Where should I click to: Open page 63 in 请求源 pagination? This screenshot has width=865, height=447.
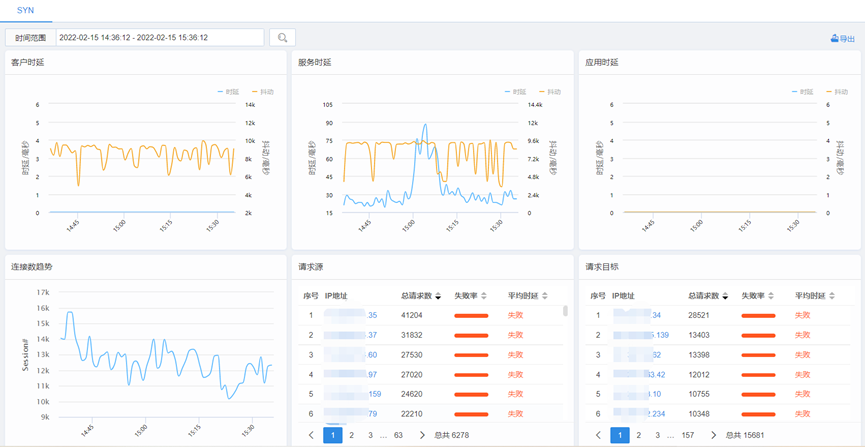click(398, 435)
